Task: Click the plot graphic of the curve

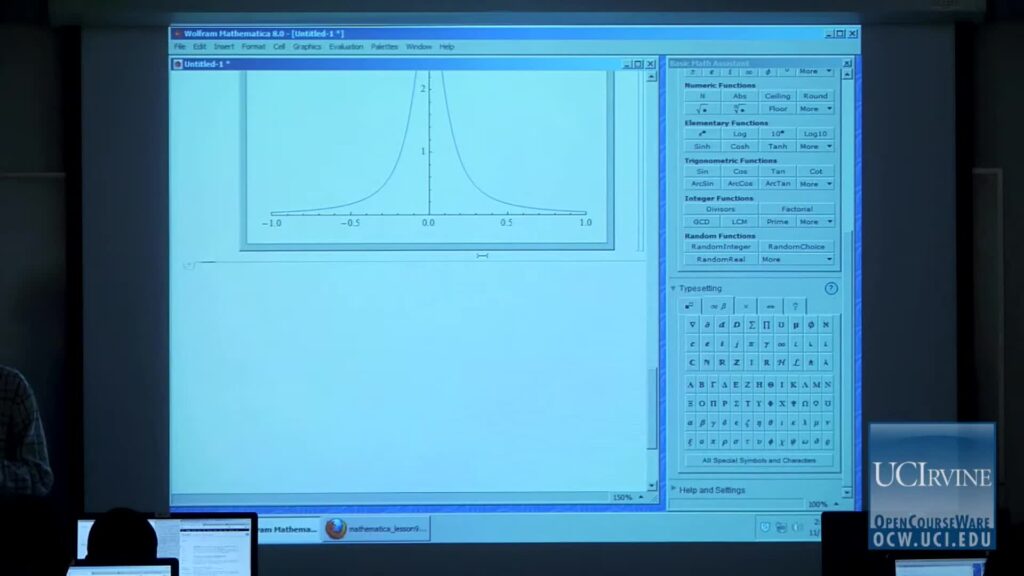Action: pos(428,155)
